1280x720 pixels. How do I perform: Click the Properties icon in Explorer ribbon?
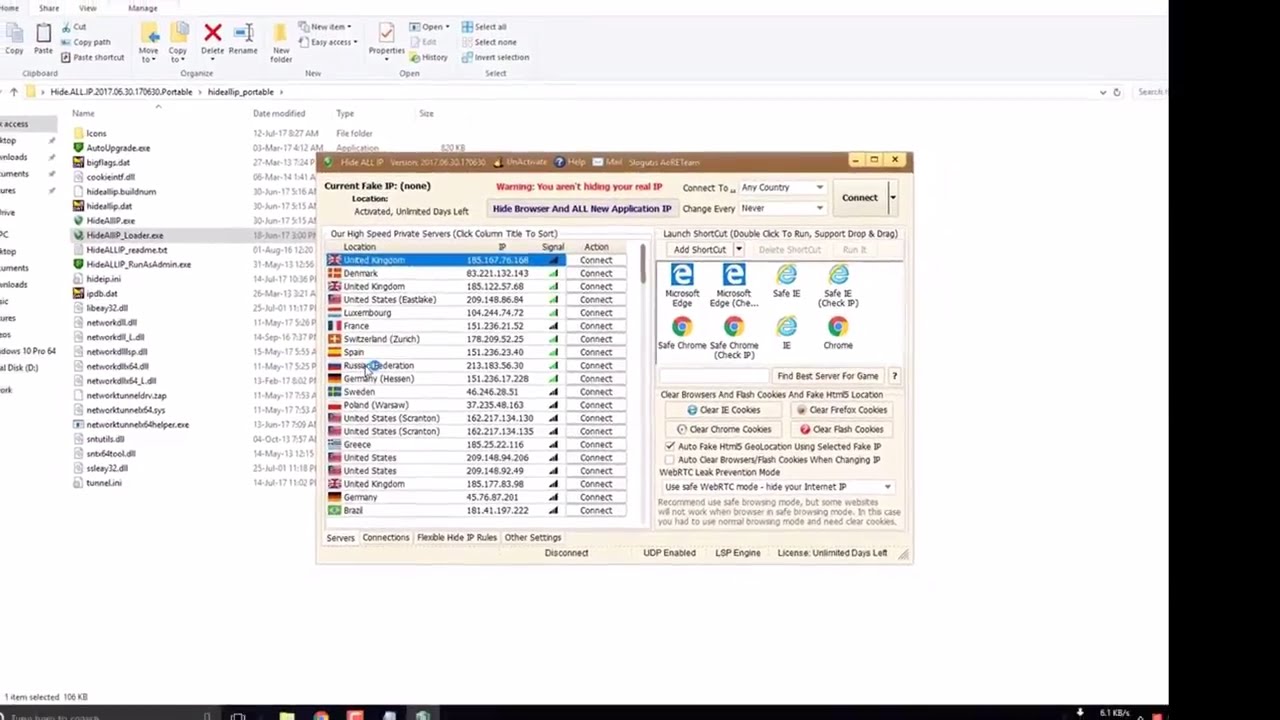pos(386,39)
